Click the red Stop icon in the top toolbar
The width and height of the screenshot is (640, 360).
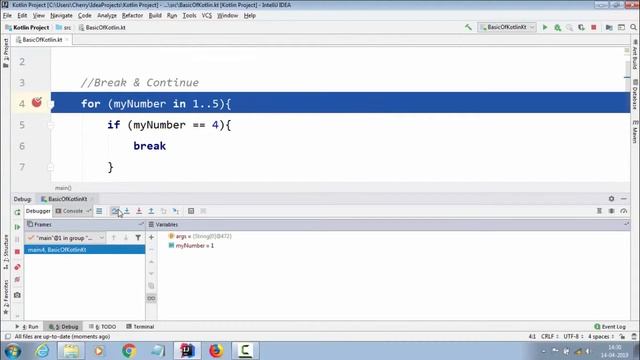pyautogui.click(x=594, y=27)
